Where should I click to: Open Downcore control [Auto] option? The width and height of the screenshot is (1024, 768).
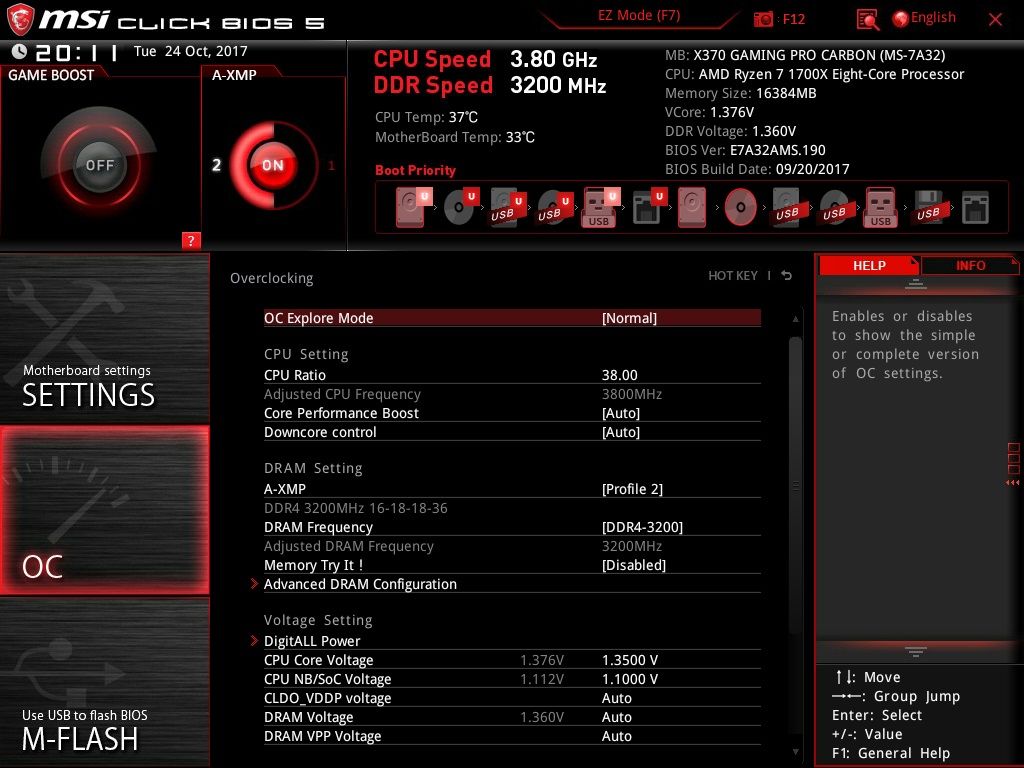coord(512,432)
